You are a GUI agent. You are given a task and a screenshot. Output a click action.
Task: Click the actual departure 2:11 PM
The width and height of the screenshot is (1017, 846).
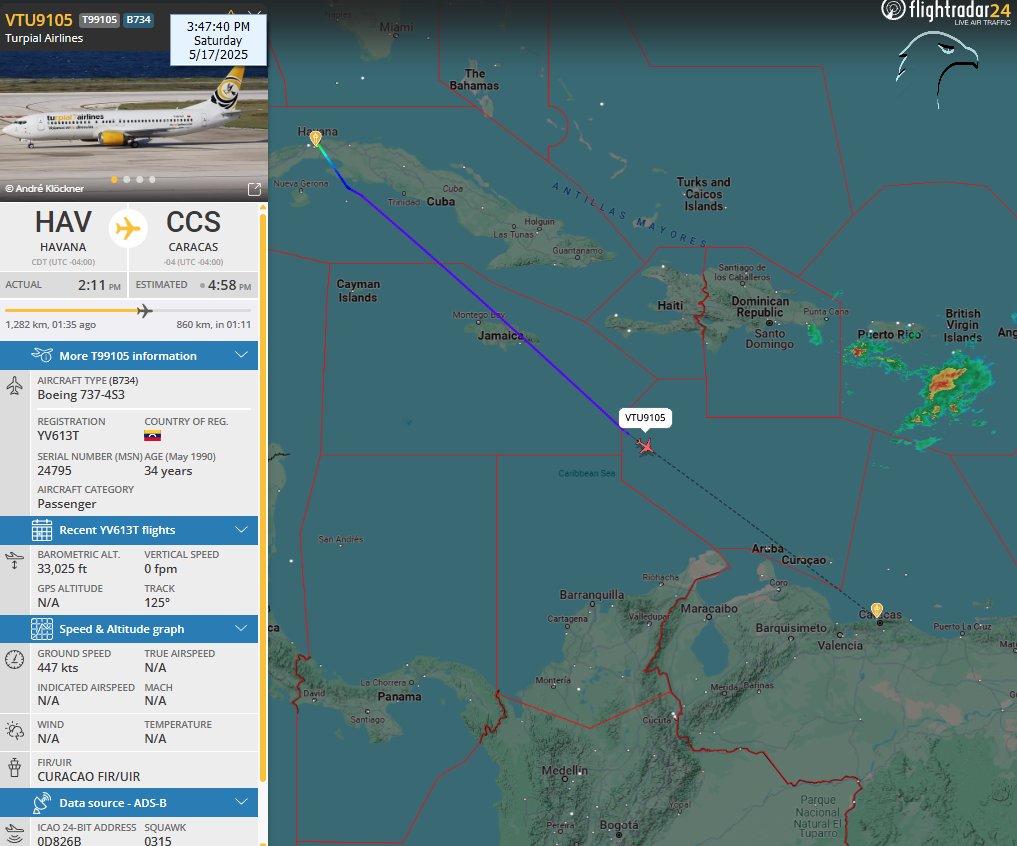(x=99, y=285)
